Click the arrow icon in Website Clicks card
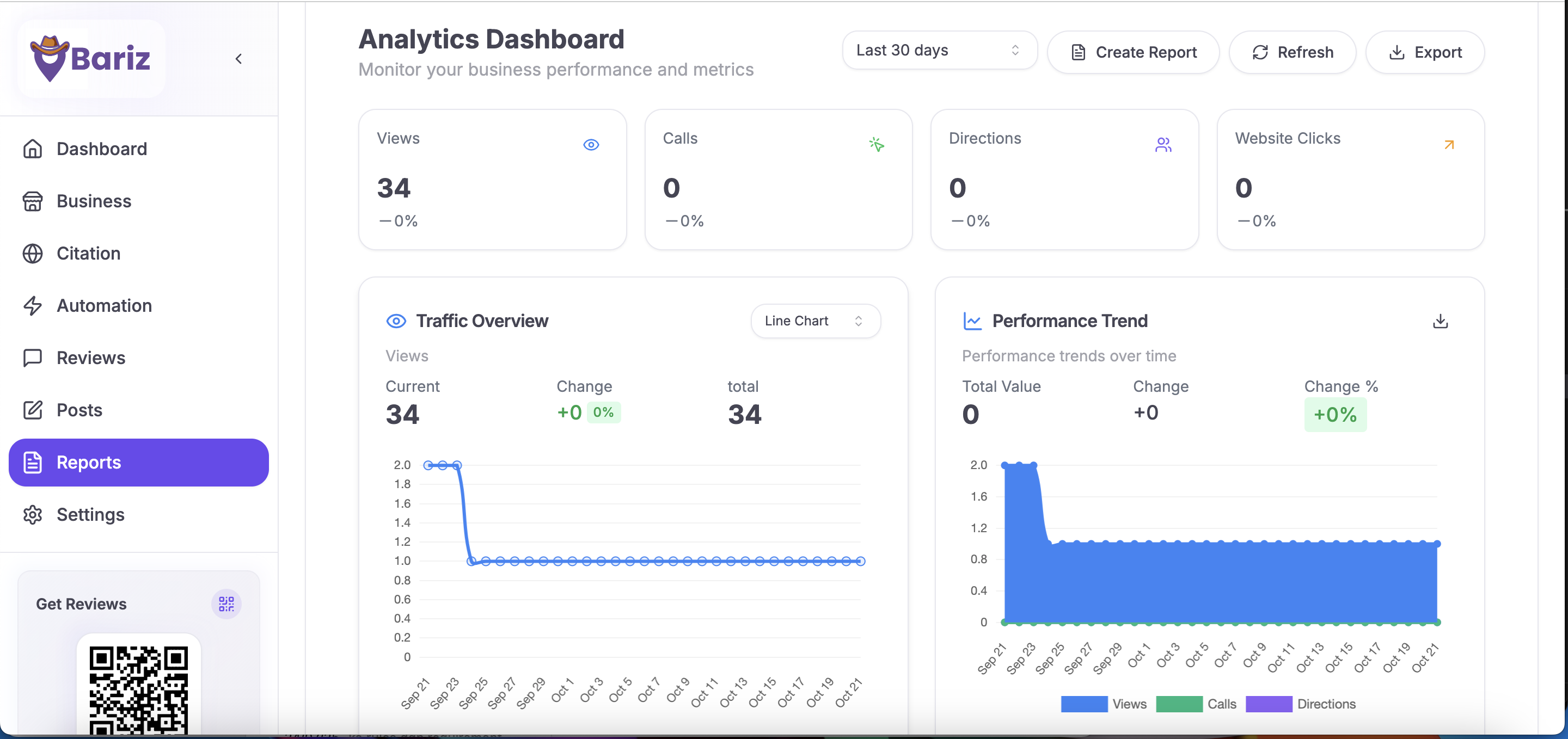 click(1449, 145)
